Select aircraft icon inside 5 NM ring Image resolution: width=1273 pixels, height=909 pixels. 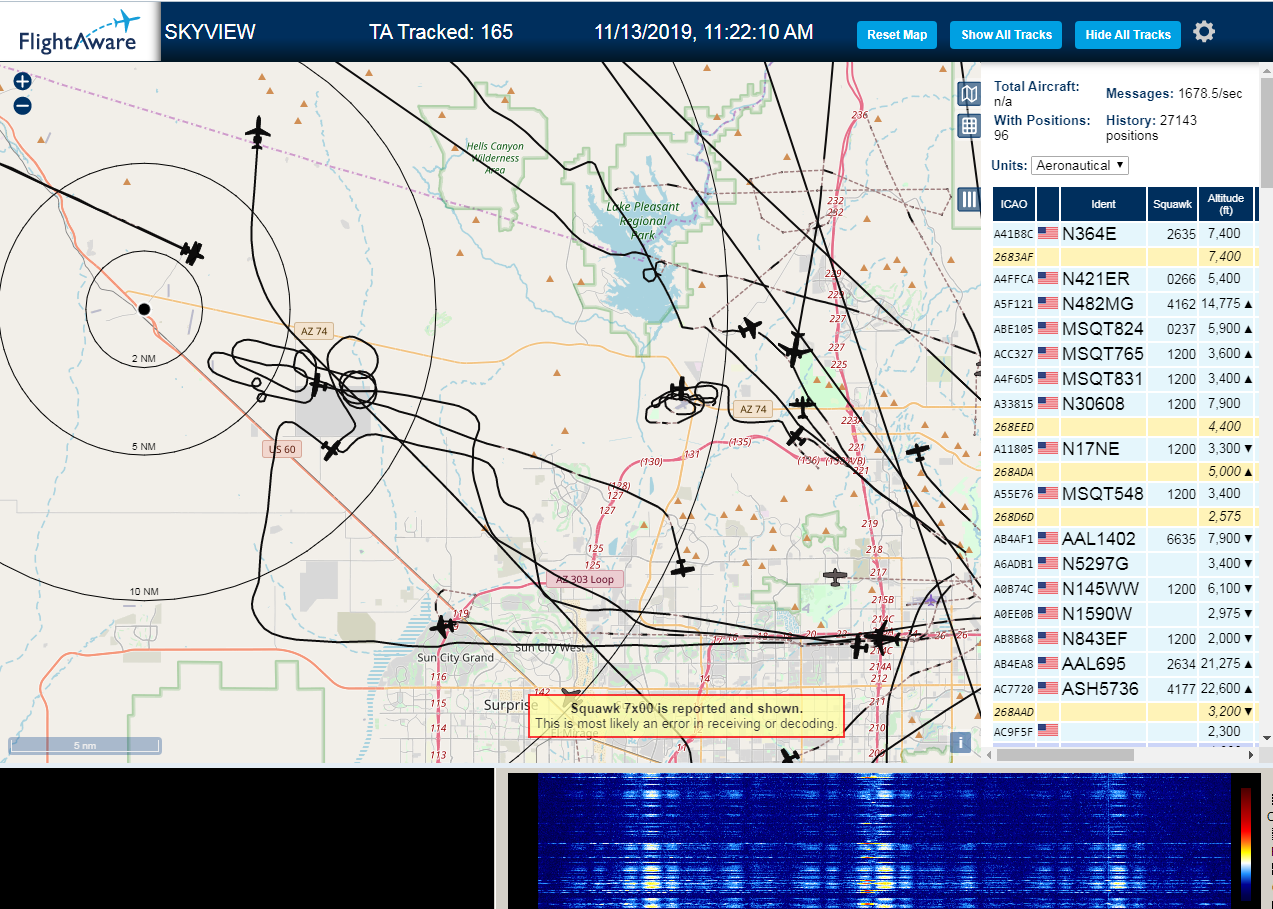[x=192, y=251]
